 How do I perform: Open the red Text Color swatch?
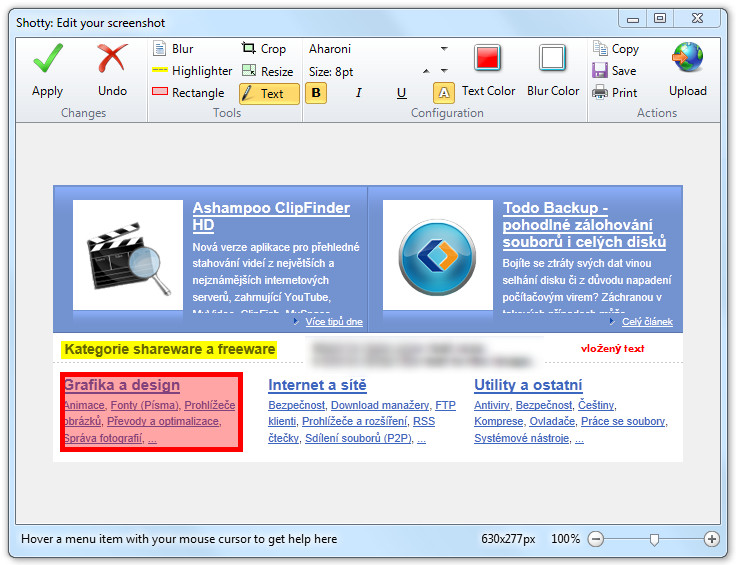pyautogui.click(x=487, y=58)
